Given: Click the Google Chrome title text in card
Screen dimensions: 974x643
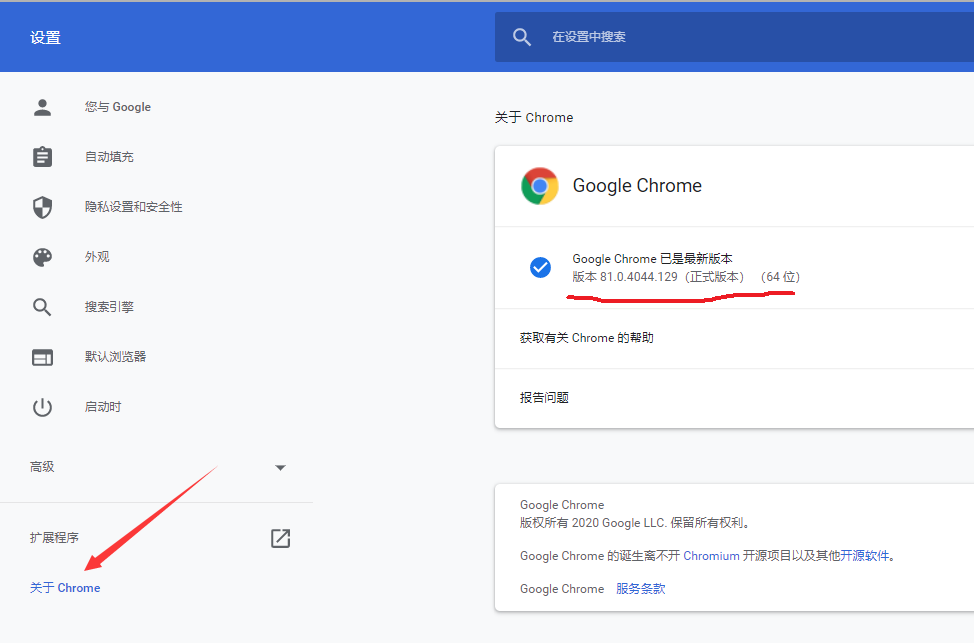Looking at the screenshot, I should tap(637, 186).
